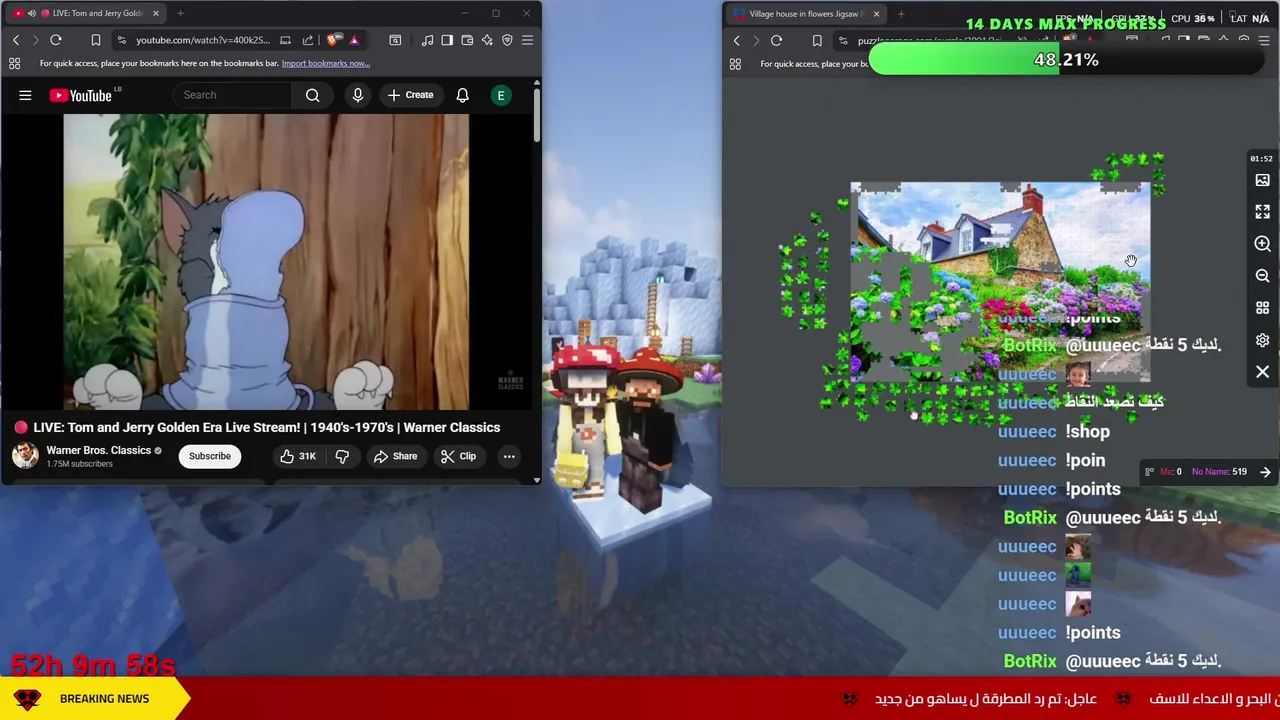Open new tab in YouTube window
This screenshot has height=720, width=1280.
point(180,13)
